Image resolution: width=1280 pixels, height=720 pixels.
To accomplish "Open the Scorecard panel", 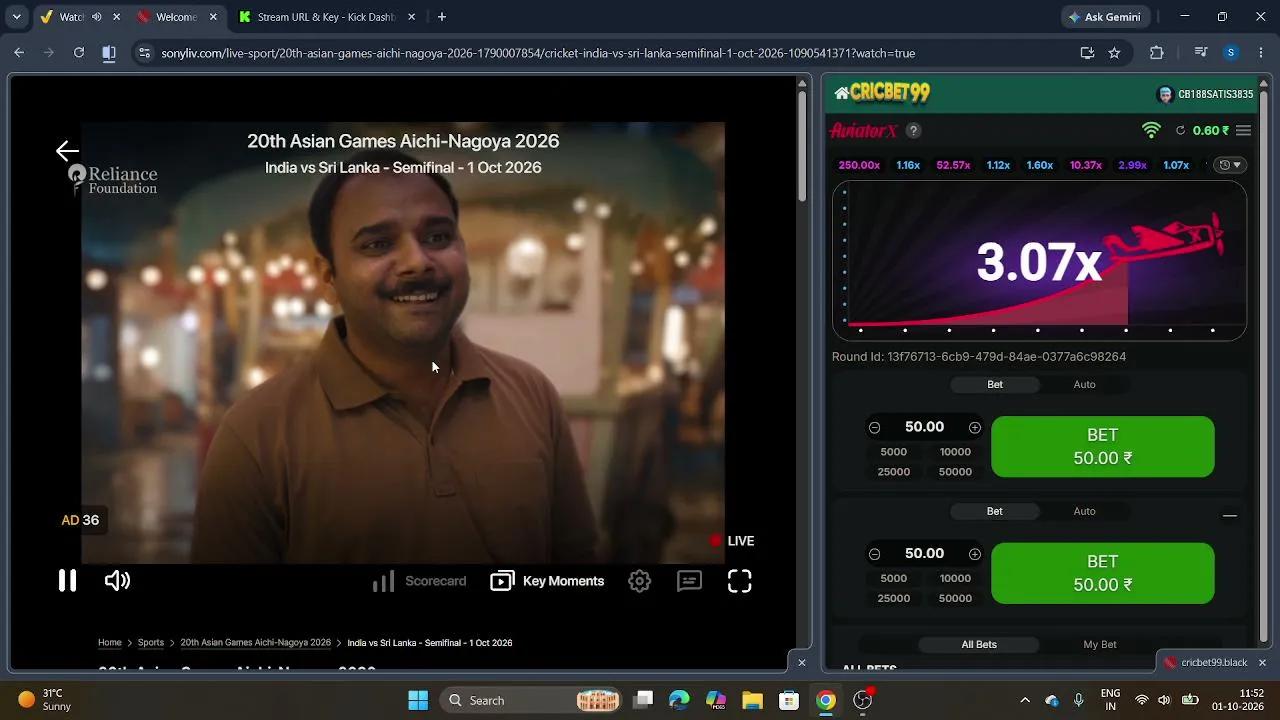I will pyautogui.click(x=419, y=581).
